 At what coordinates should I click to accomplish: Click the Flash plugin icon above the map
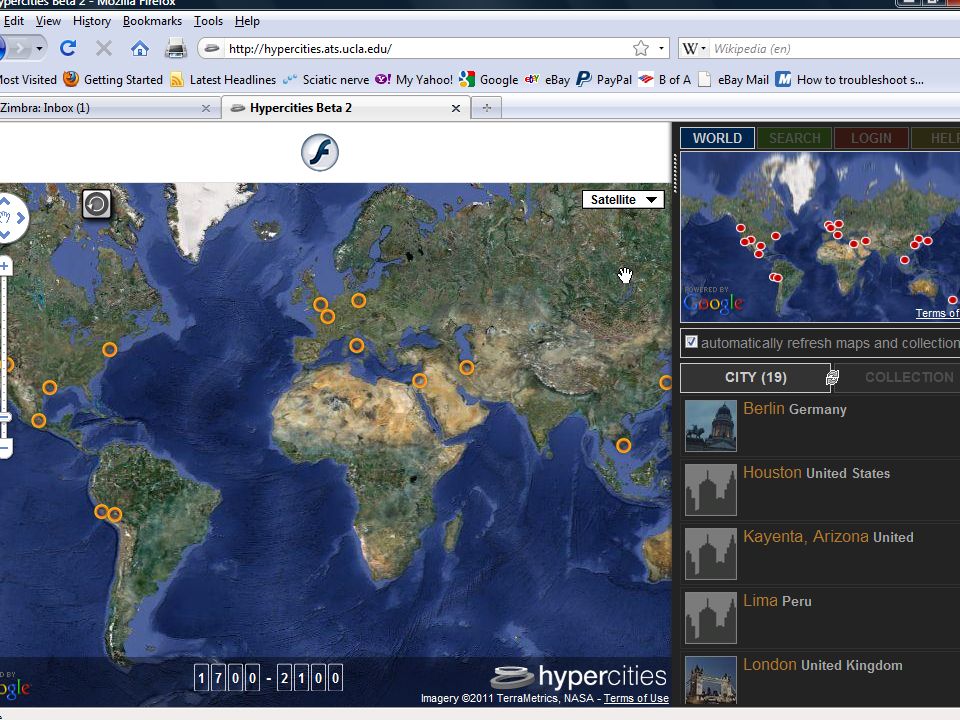click(320, 152)
